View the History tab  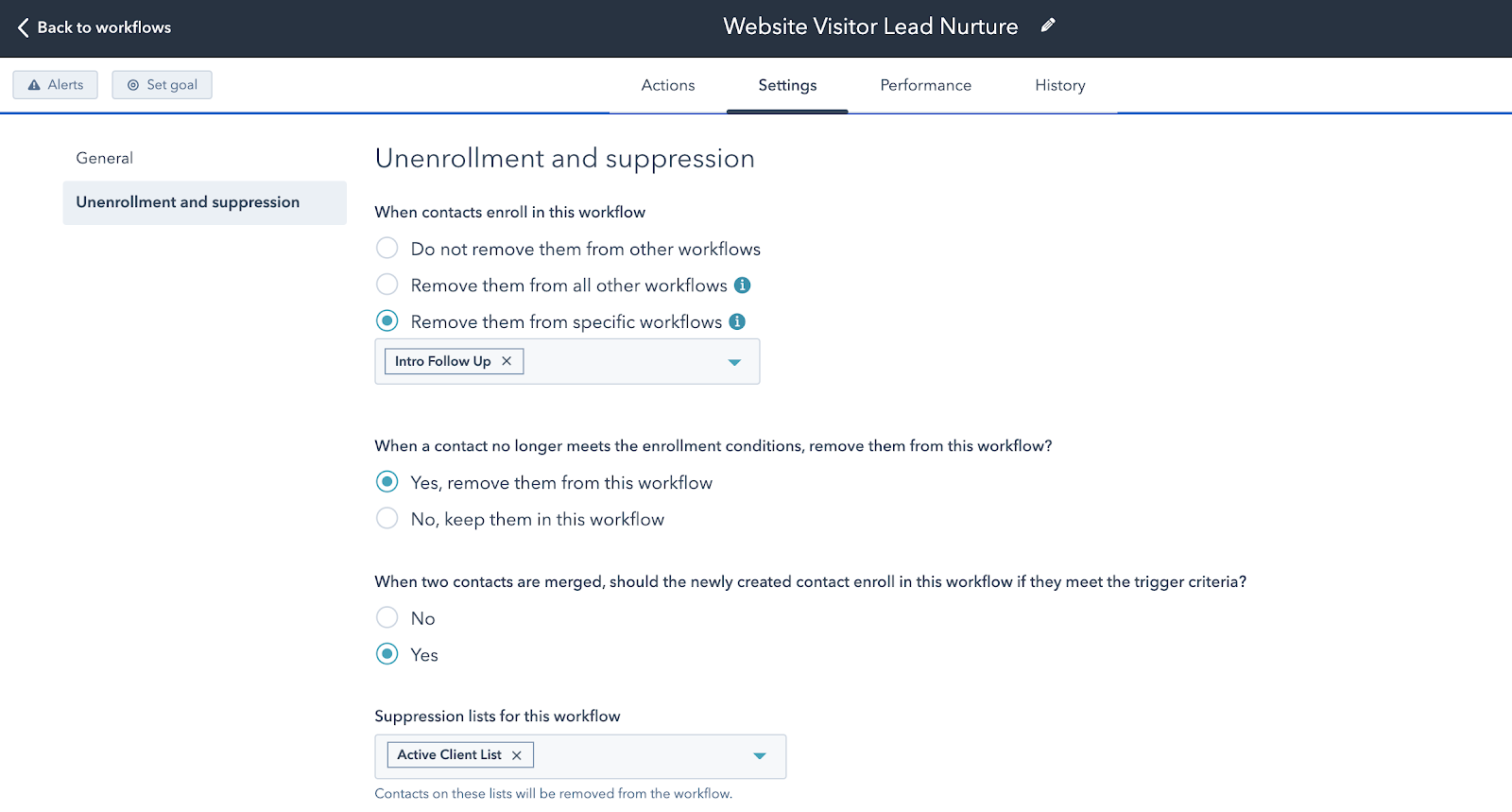[1060, 85]
